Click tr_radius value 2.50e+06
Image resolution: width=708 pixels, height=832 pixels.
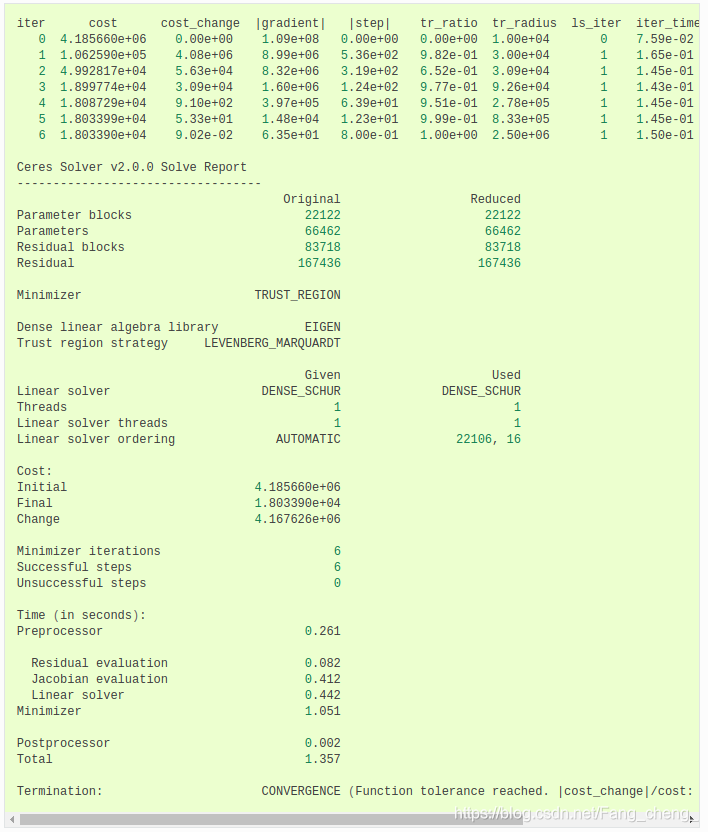click(x=521, y=135)
